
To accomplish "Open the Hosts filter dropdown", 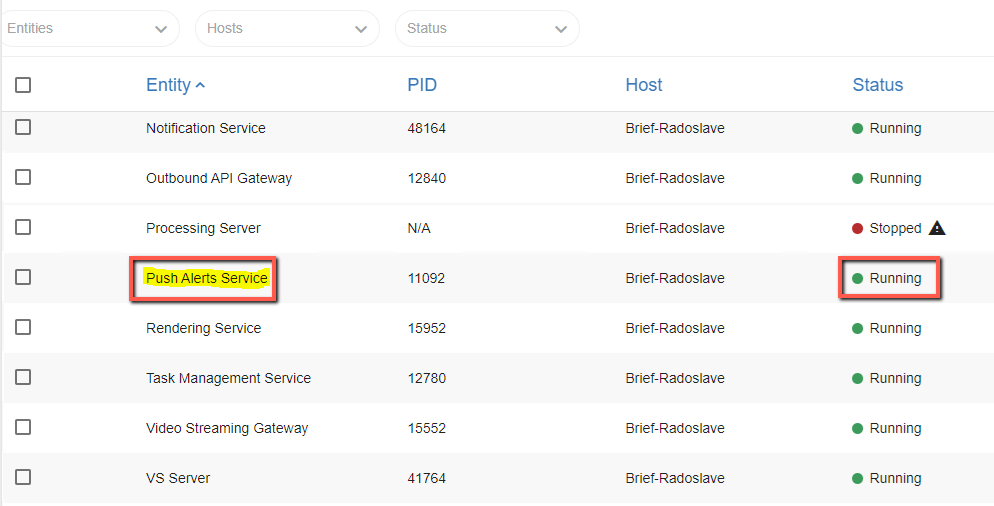I will 287,29.
